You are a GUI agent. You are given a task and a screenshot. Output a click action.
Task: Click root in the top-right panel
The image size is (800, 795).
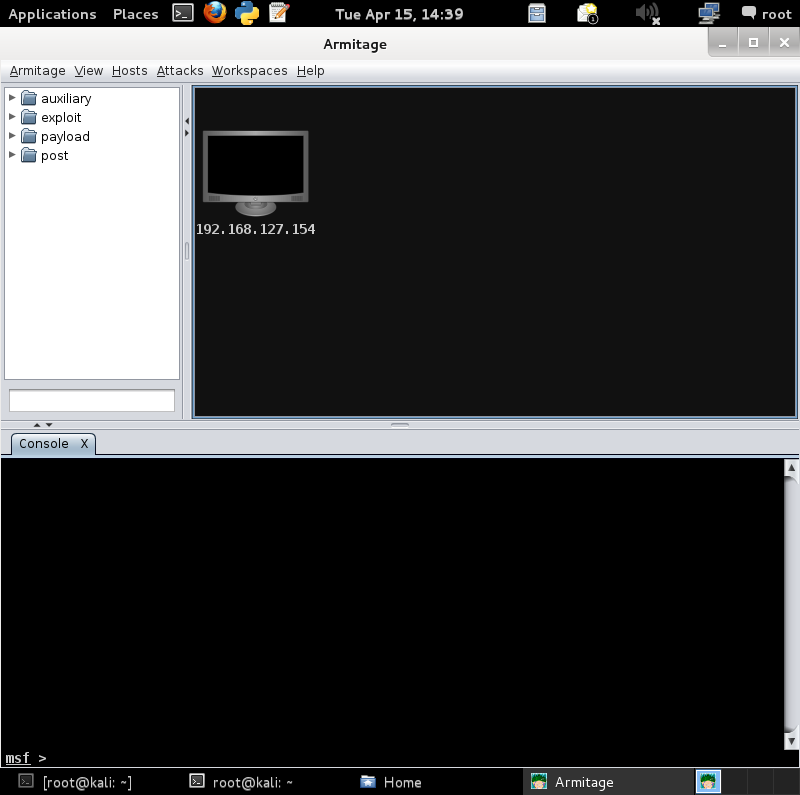click(769, 13)
